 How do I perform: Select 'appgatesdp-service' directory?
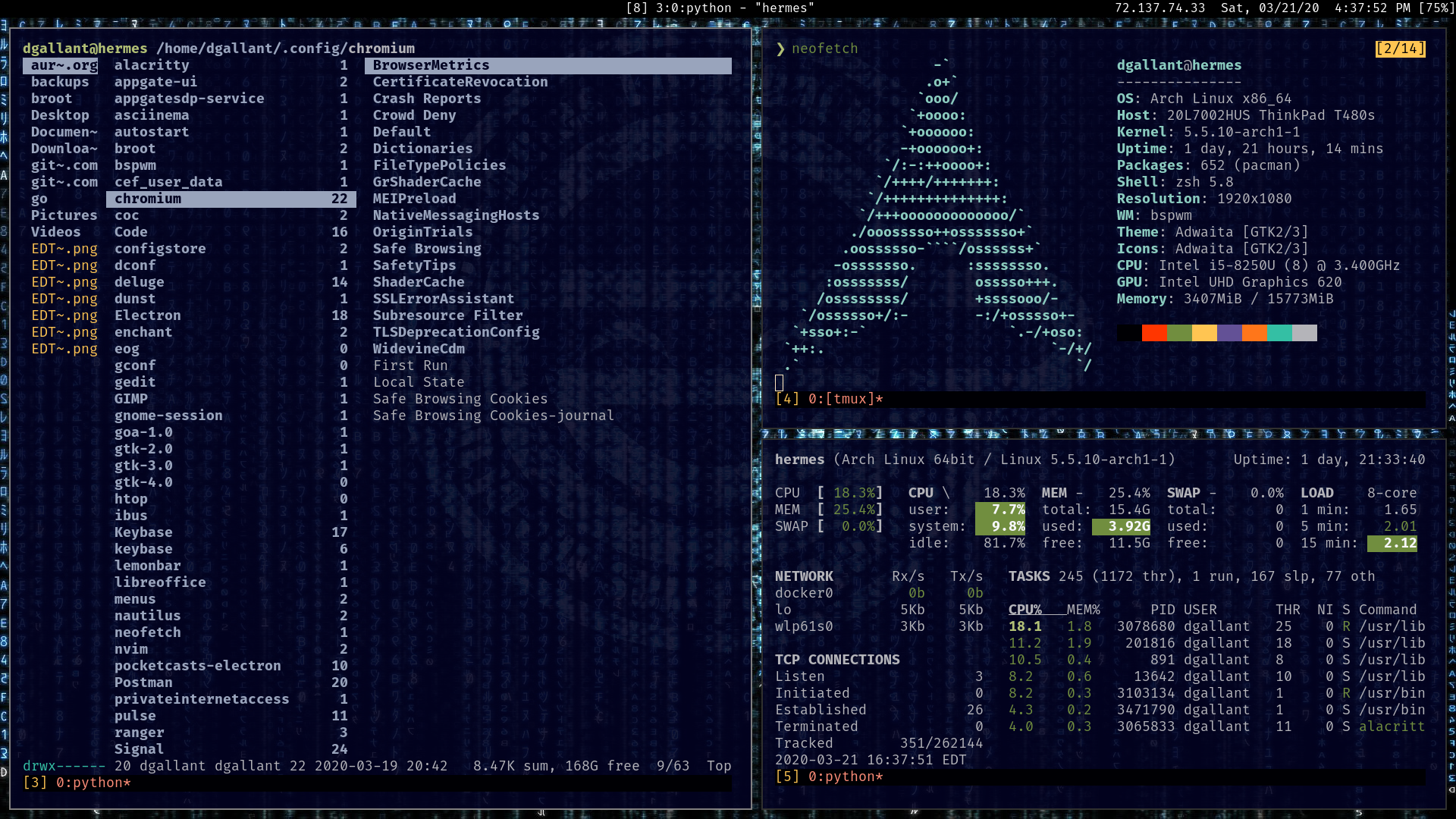point(231,99)
